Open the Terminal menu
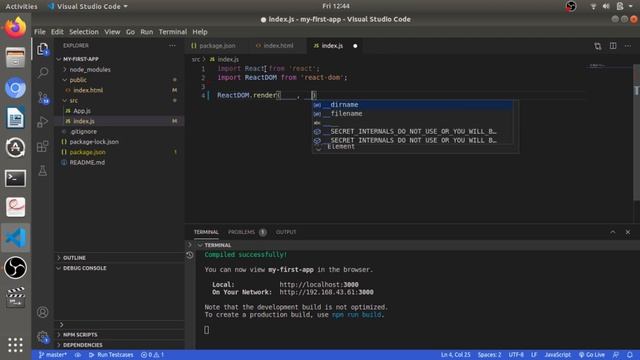The image size is (640, 360). tap(173, 32)
